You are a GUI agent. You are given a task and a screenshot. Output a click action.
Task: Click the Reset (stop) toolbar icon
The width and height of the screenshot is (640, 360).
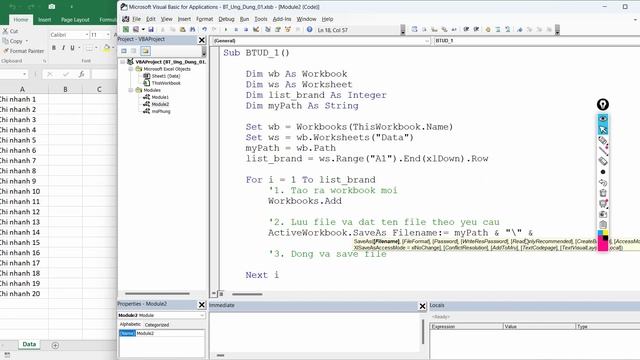(246, 29)
